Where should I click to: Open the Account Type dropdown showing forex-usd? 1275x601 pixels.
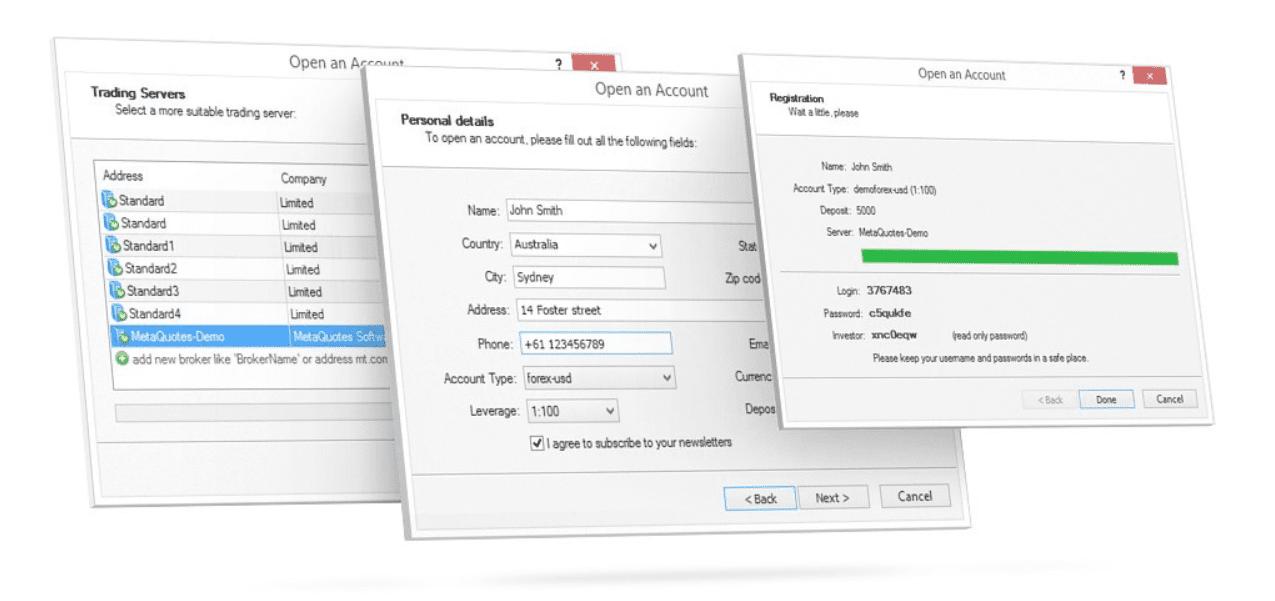click(598, 378)
